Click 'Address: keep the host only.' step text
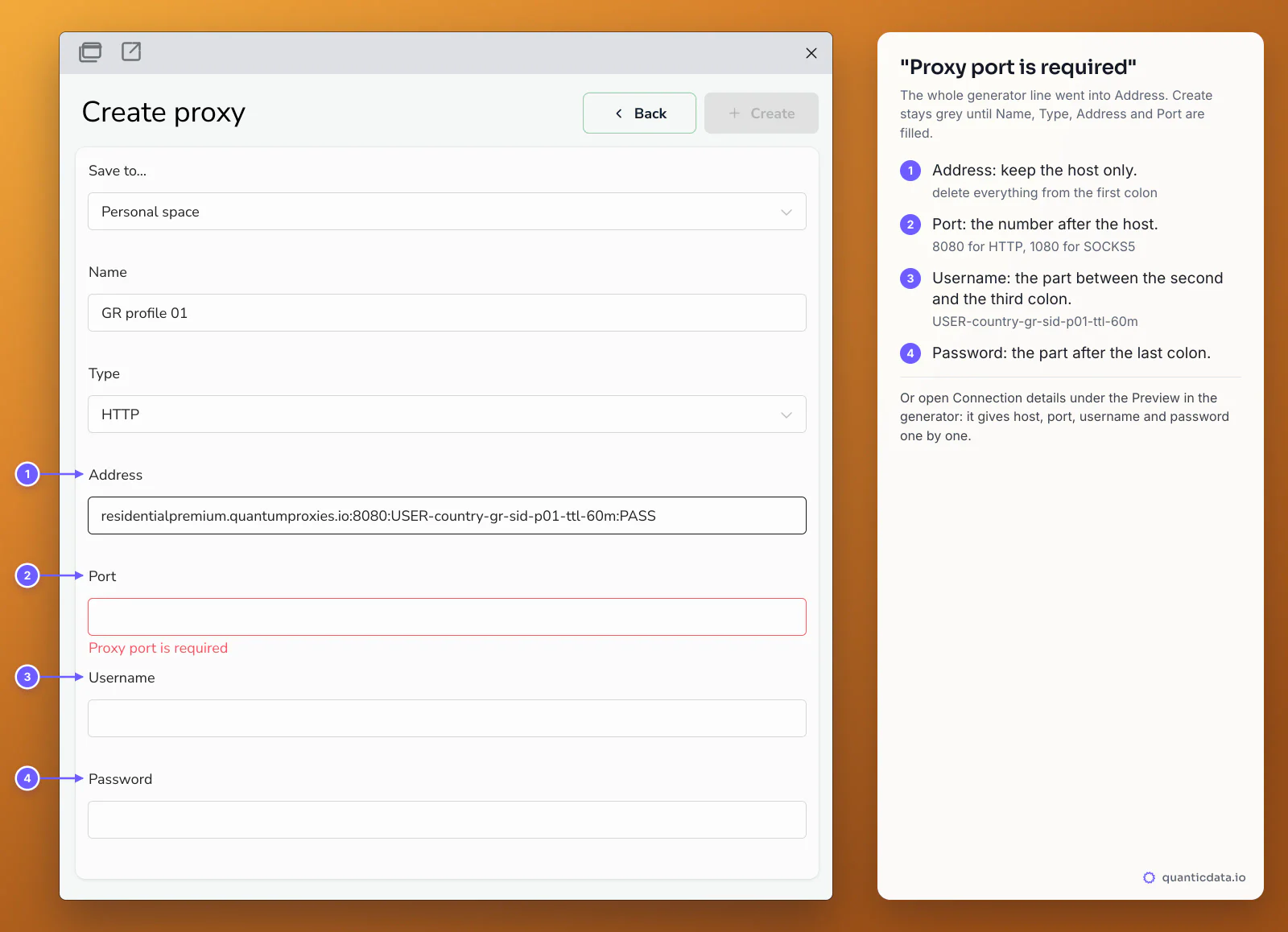Screen dimensions: 1288x932 point(1034,171)
